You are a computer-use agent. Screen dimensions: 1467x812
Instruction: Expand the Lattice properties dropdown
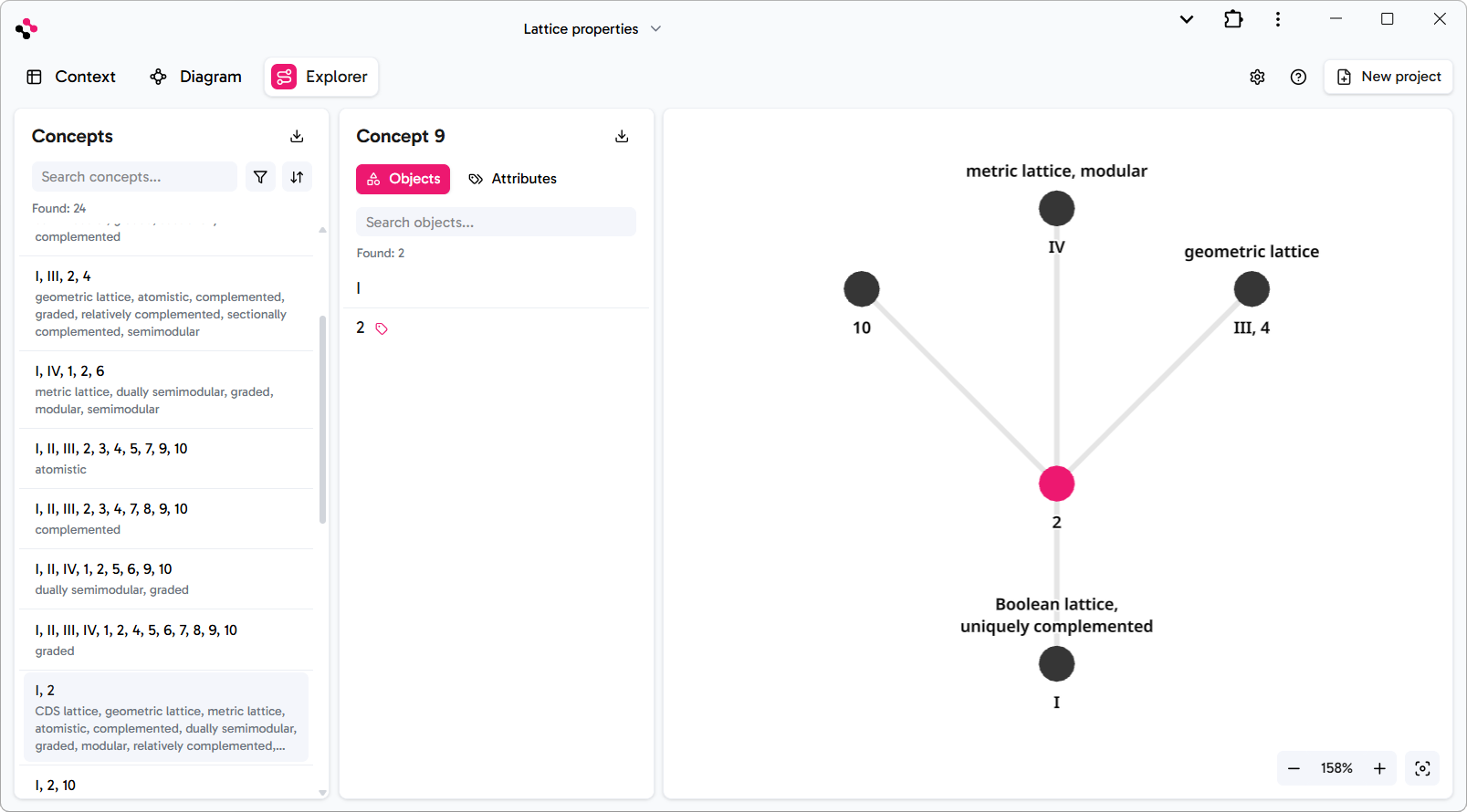(592, 29)
